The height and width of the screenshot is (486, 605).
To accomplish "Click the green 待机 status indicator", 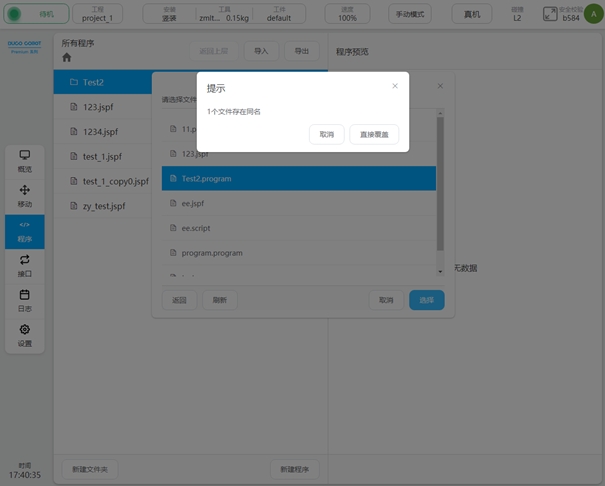I will coord(37,14).
